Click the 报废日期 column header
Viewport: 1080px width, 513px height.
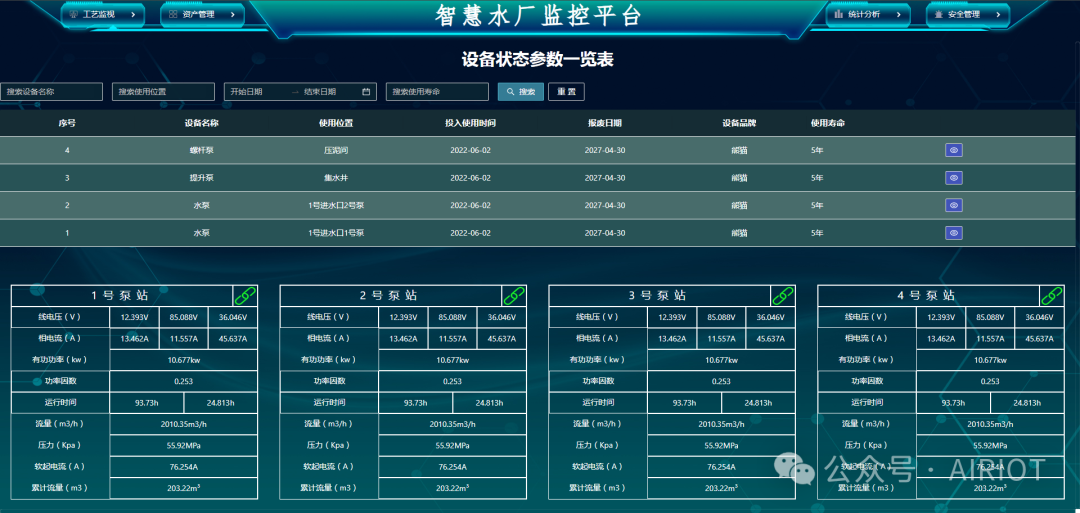tap(605, 123)
